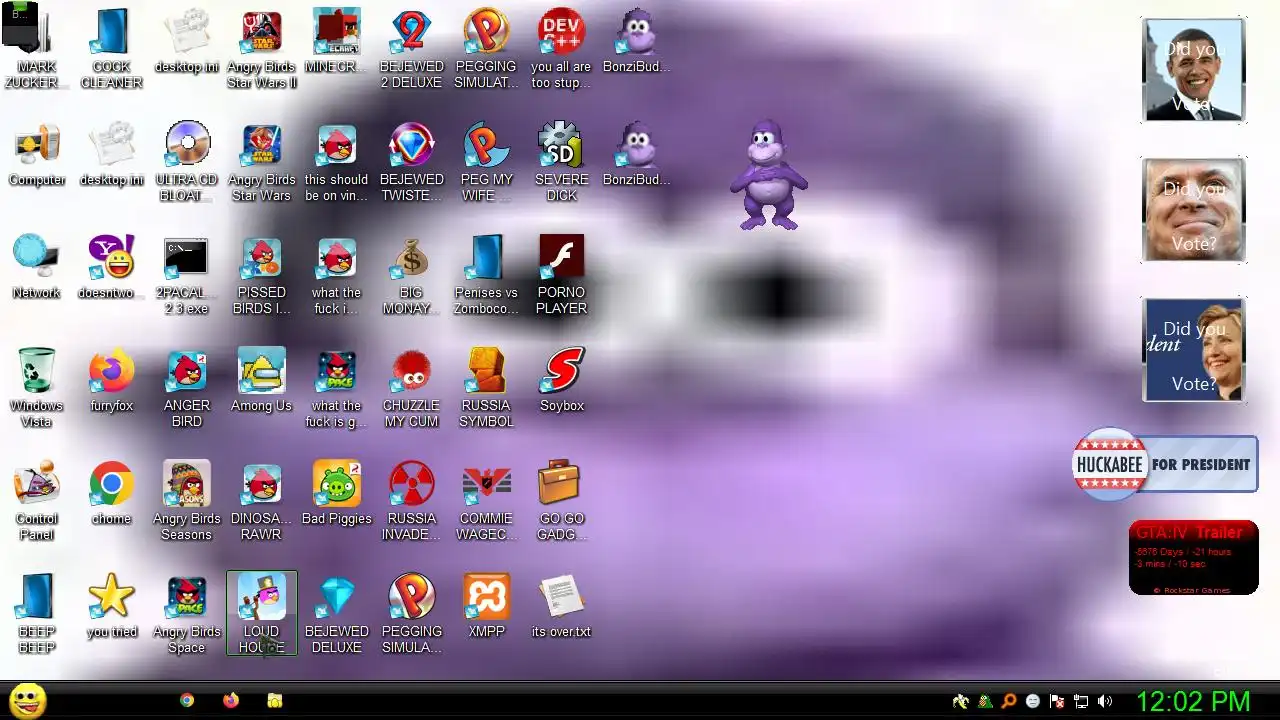Launch Angry Birds Seasons
Image resolution: width=1280 pixels, height=720 pixels.
tap(187, 502)
